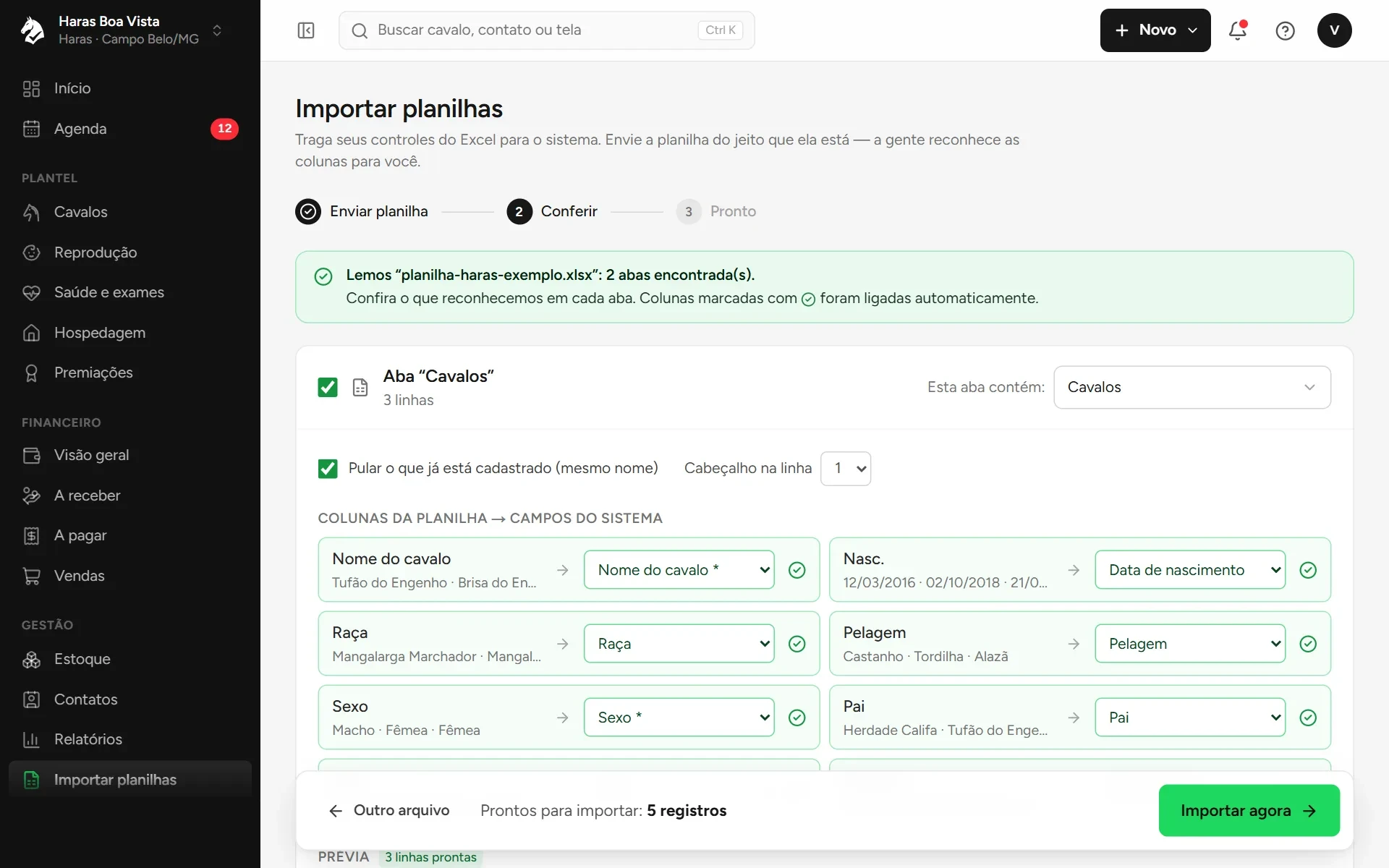Click Hospedagem house icon
This screenshot has height=868, width=1389.
pyautogui.click(x=31, y=333)
